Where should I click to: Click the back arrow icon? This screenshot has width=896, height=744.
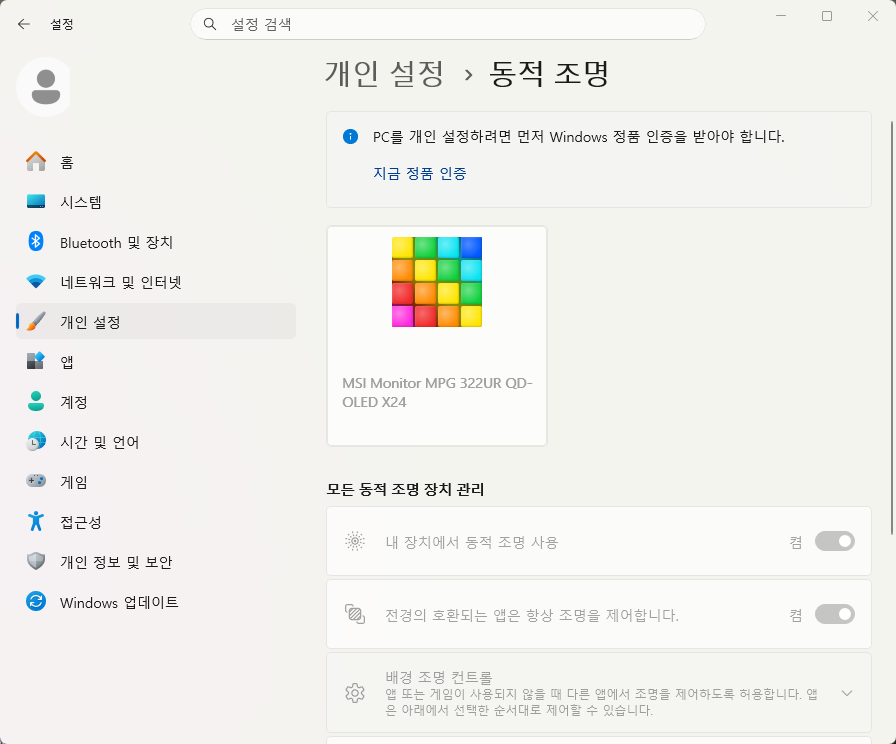click(23, 24)
